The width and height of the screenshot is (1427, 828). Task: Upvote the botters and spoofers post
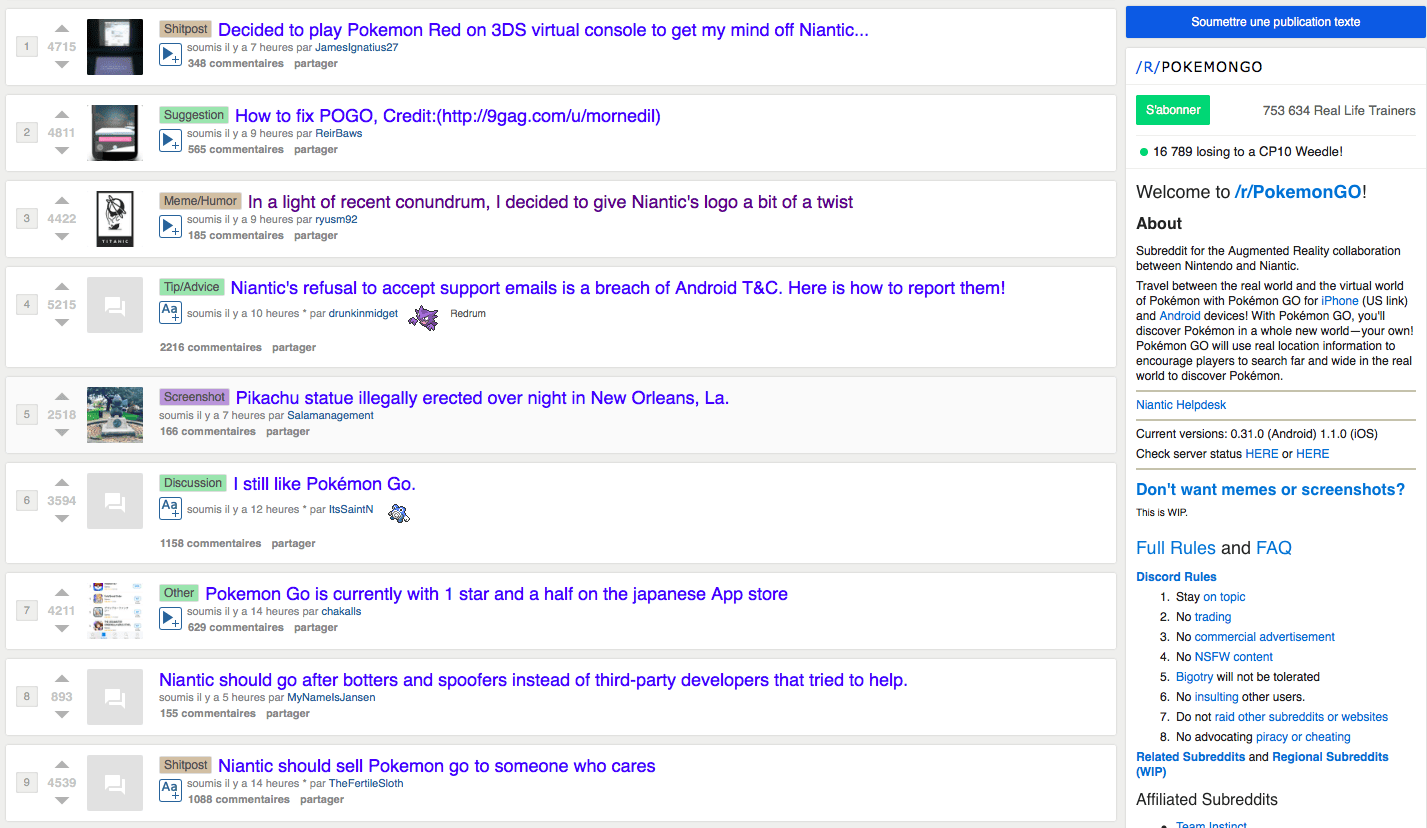pyautogui.click(x=62, y=680)
